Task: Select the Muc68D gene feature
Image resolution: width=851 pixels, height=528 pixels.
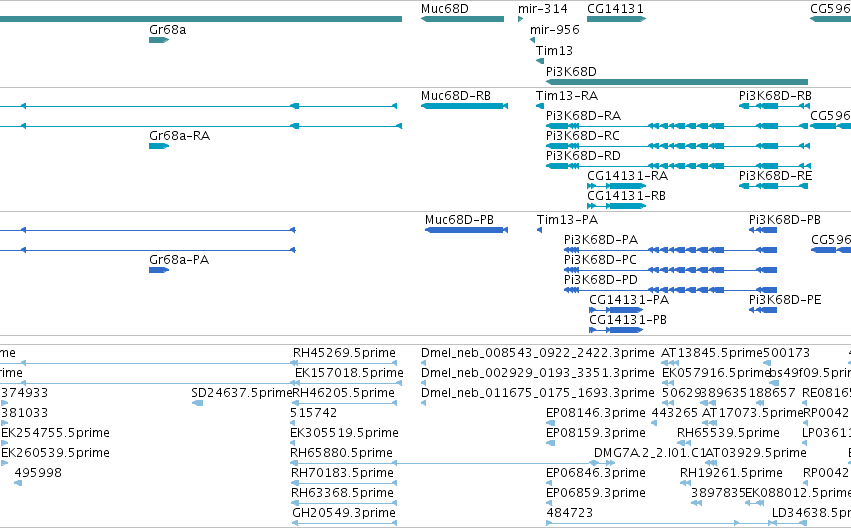Action: point(462,19)
